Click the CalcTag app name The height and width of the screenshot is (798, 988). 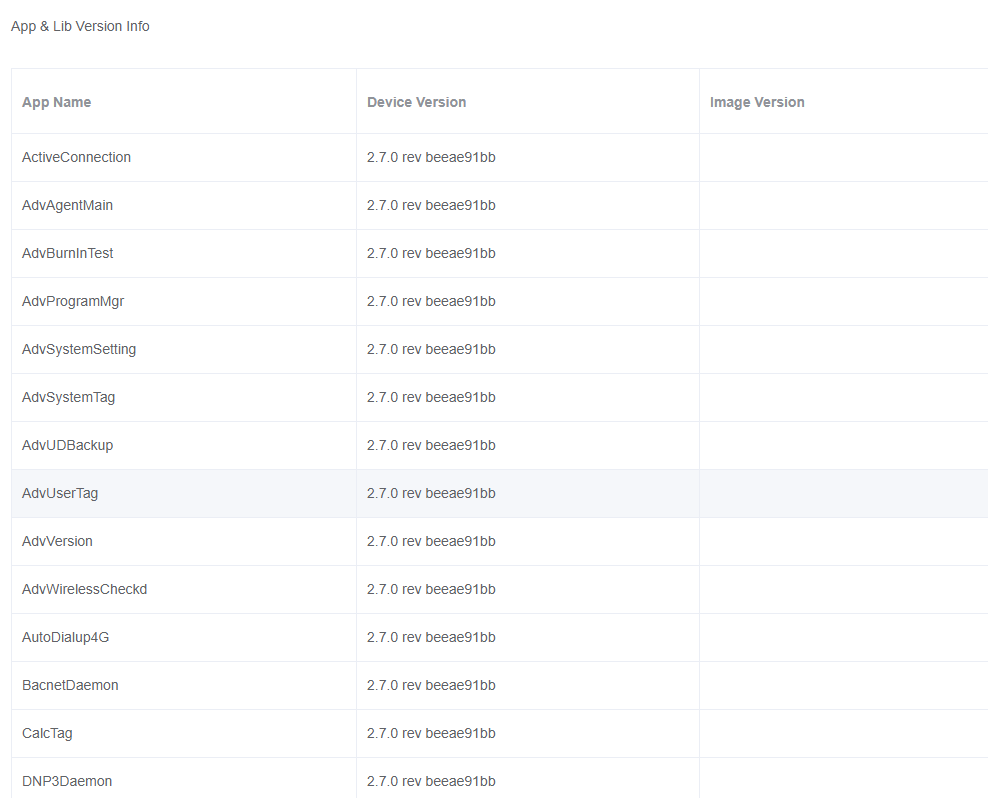point(47,733)
